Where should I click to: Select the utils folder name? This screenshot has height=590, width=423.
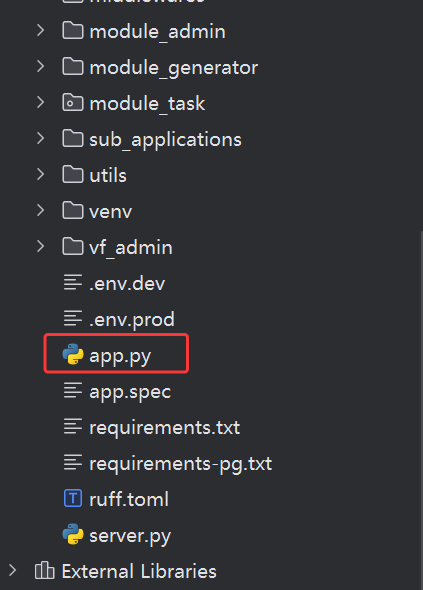pos(108,175)
